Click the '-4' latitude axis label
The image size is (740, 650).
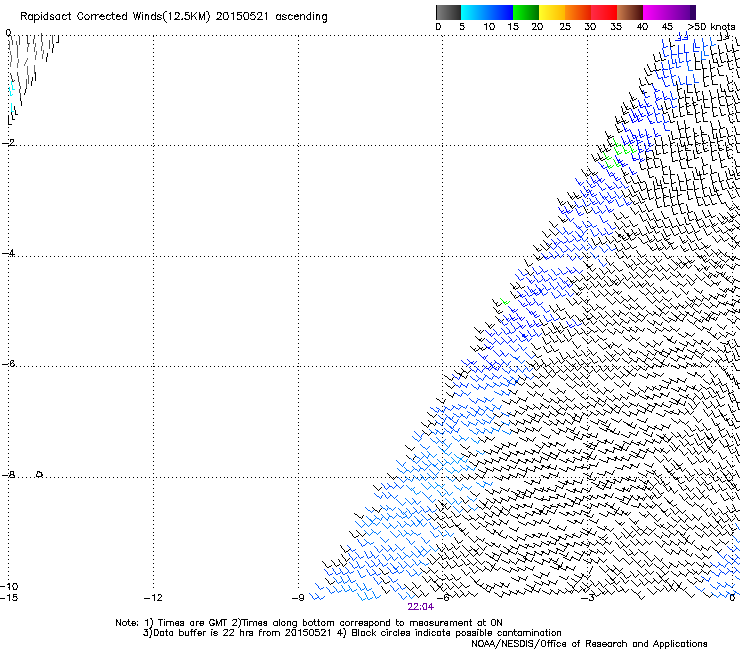point(8,253)
